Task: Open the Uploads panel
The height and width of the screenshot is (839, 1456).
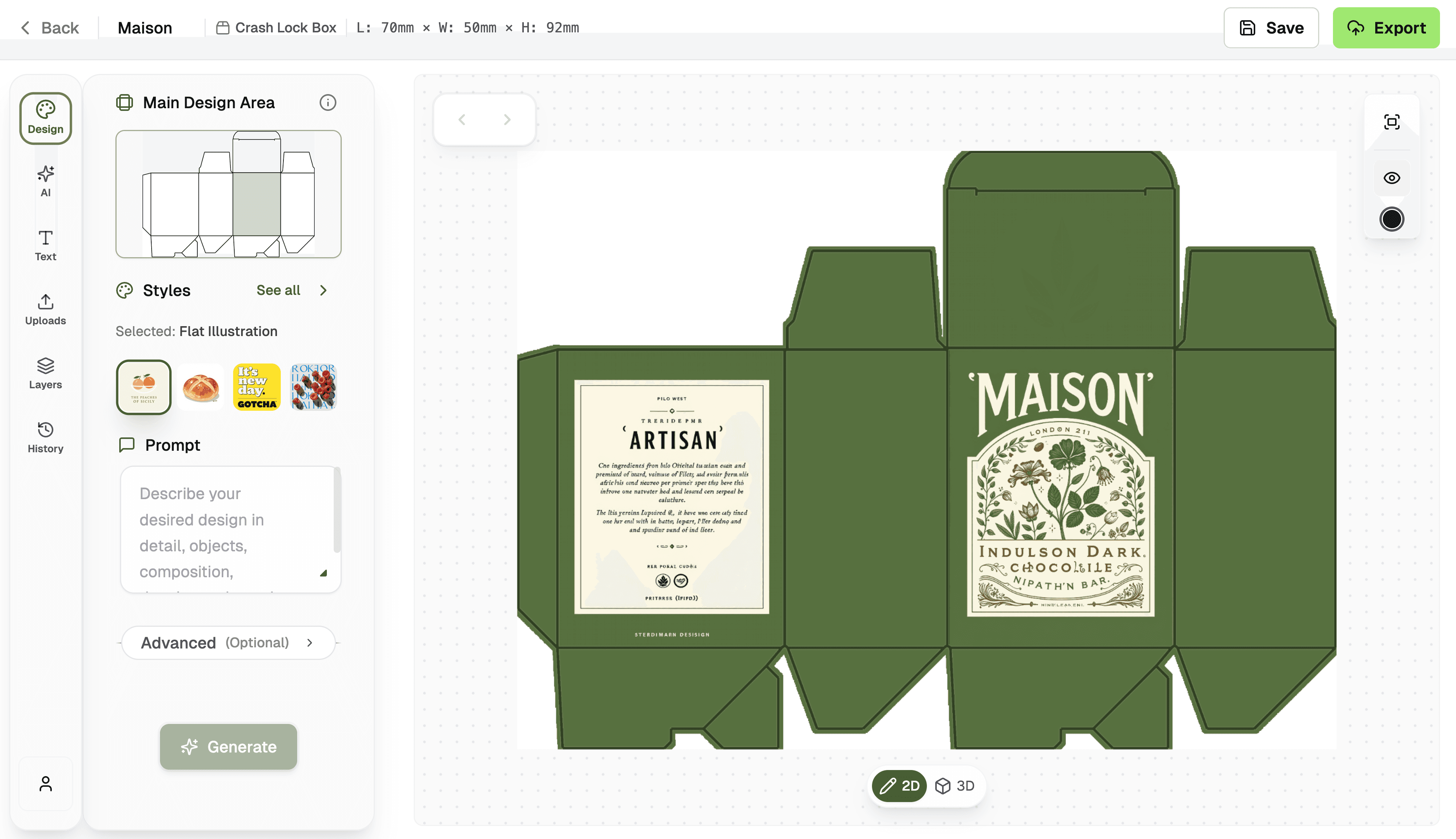Action: tap(45, 309)
